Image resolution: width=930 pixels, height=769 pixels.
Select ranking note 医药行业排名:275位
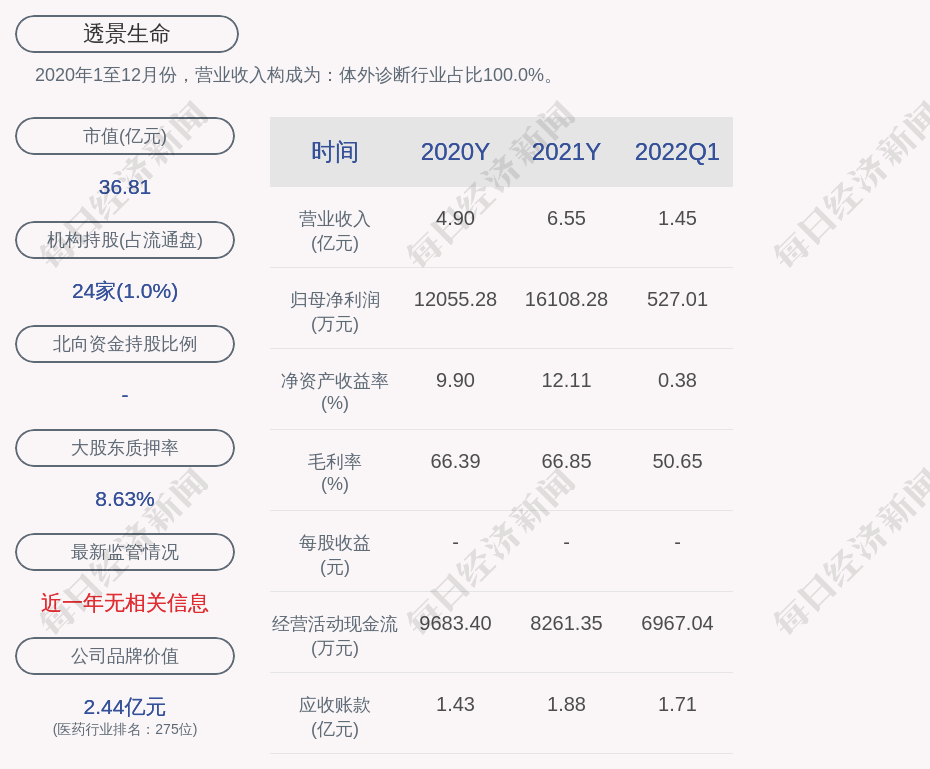coord(125,729)
